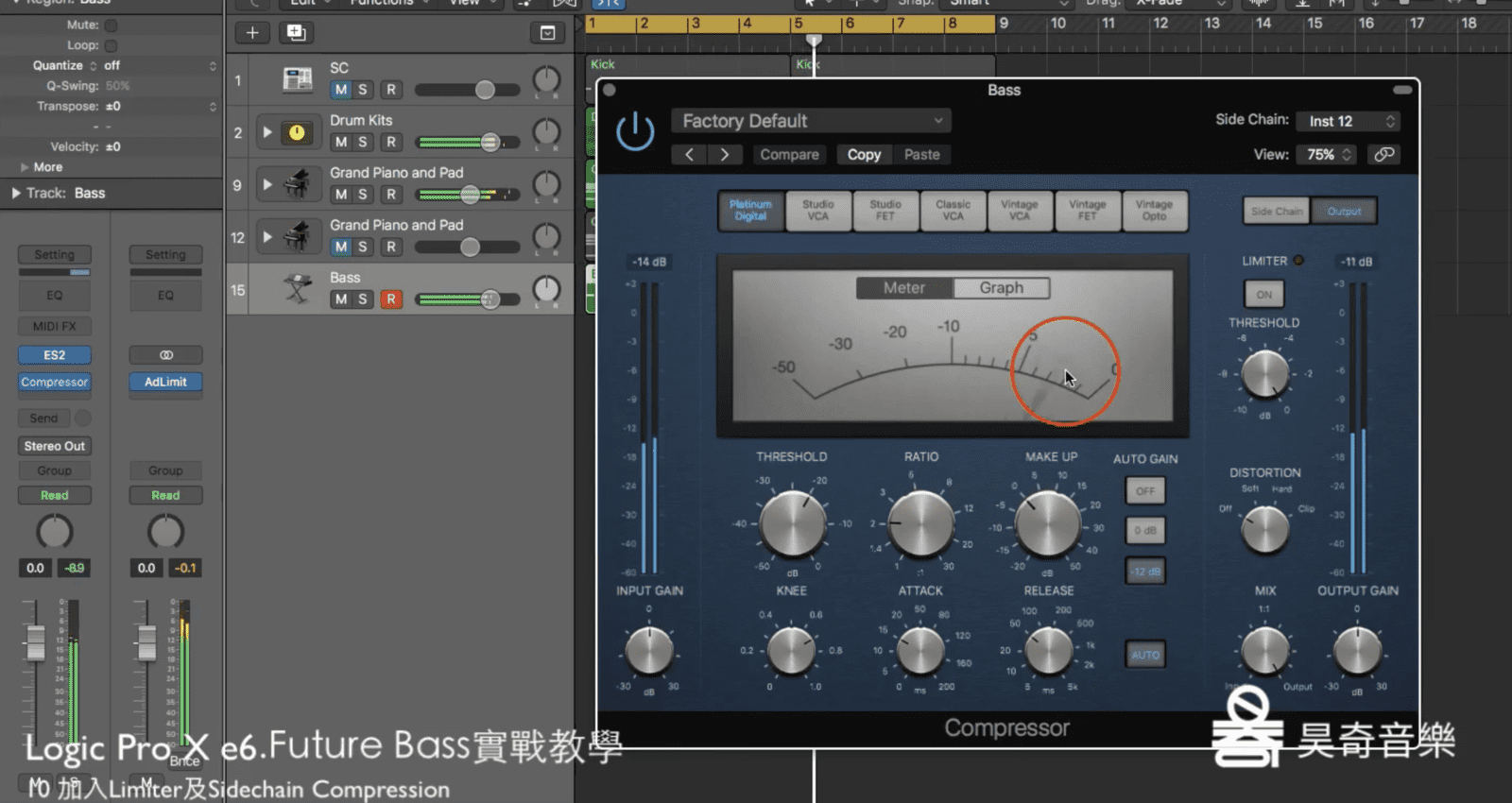Solo the track 9 Grand Piano
Image resolution: width=1512 pixels, height=803 pixels.
coord(363,195)
